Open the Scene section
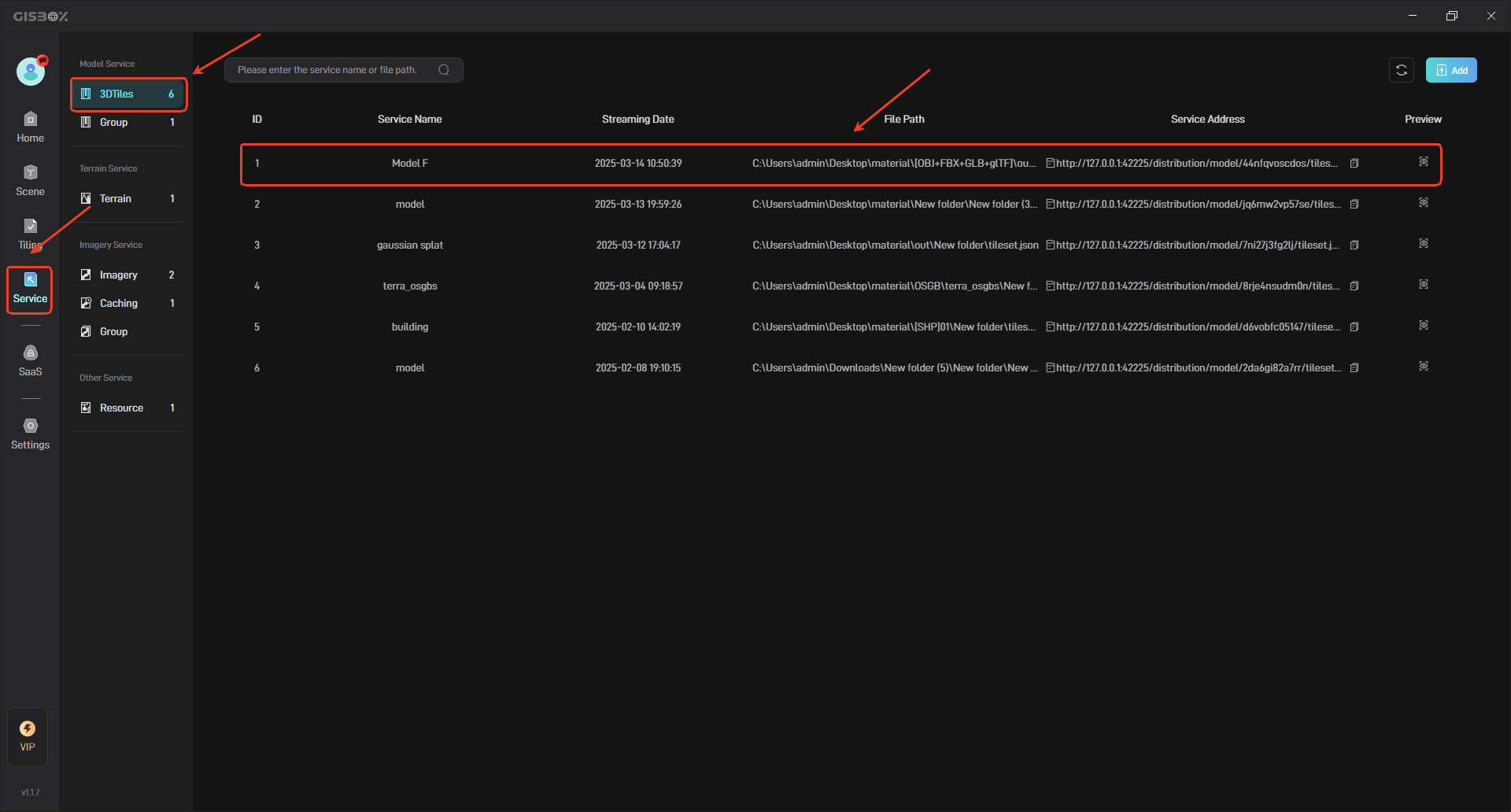This screenshot has width=1511, height=812. [30, 181]
